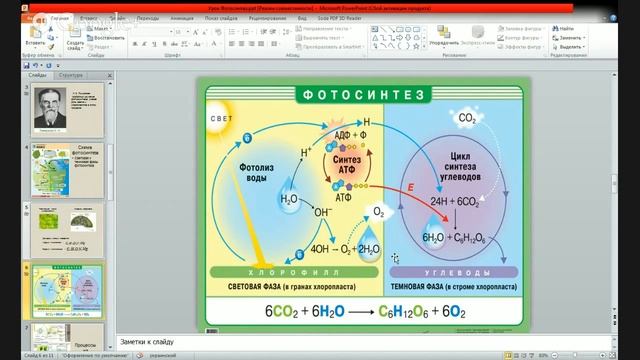Select the down arrow shape
Viewport: 640px width, 360px height.
408,38
